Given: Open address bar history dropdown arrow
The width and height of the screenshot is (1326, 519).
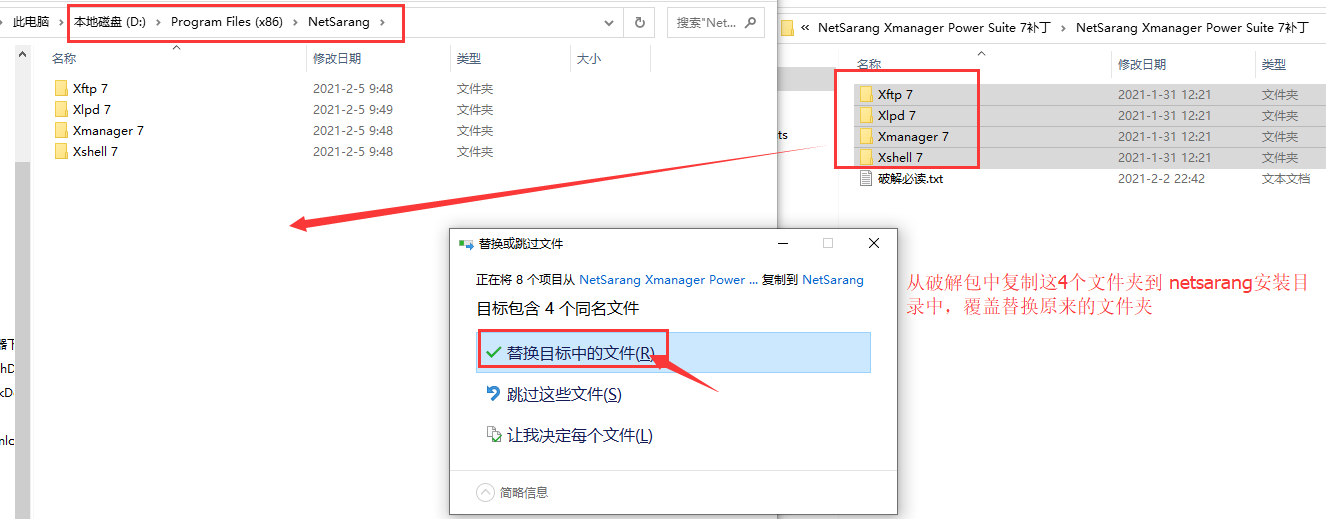Looking at the screenshot, I should 609,22.
